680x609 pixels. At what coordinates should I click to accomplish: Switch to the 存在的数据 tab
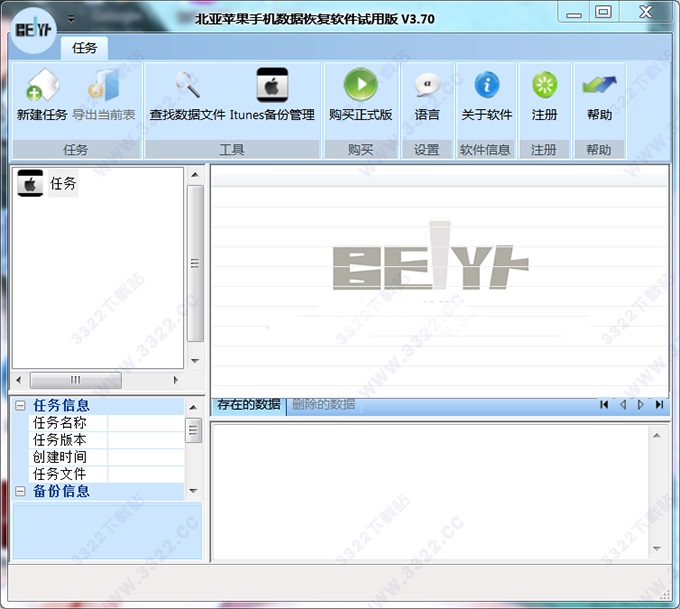click(x=248, y=405)
